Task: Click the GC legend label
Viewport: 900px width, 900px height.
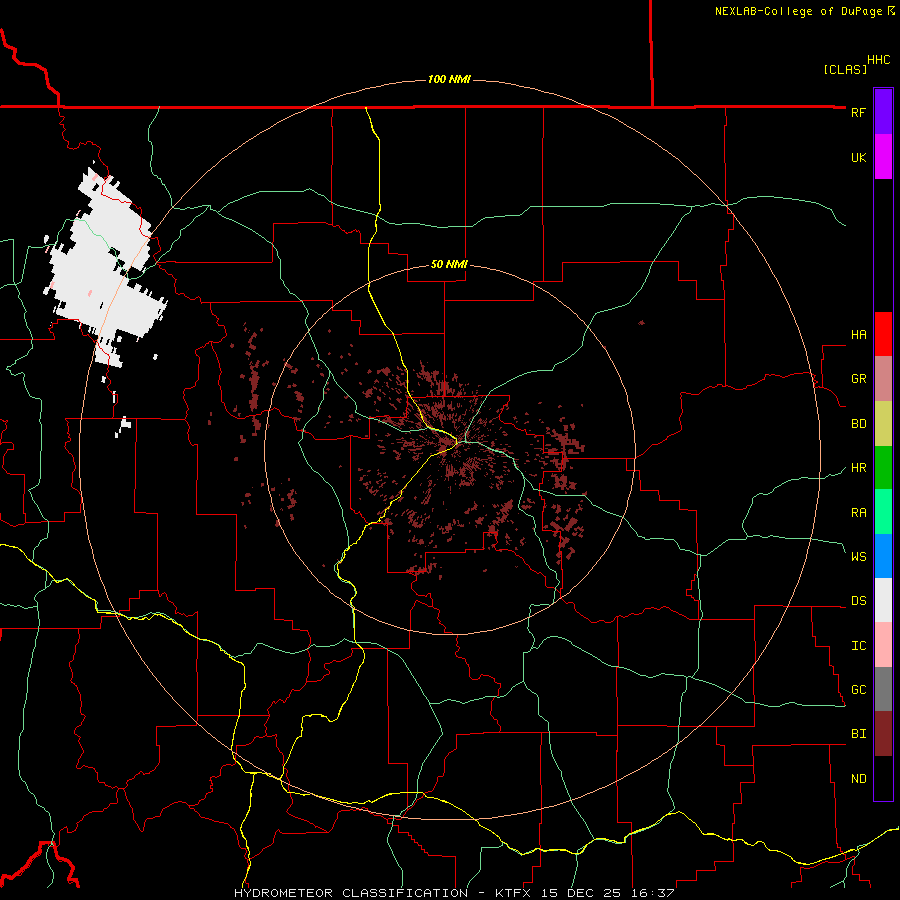Action: pyautogui.click(x=858, y=690)
